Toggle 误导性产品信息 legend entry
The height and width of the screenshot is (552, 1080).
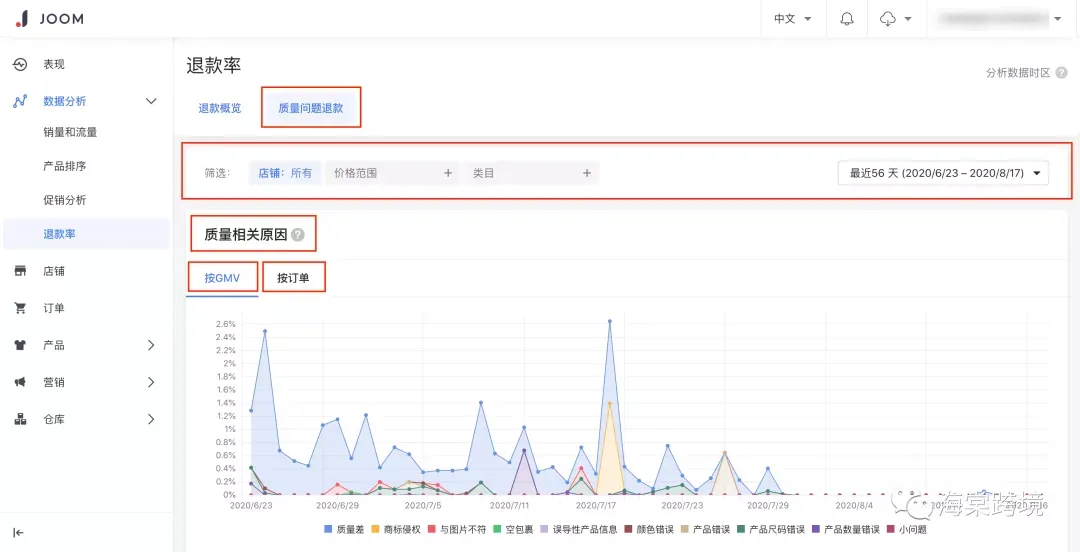(x=579, y=530)
